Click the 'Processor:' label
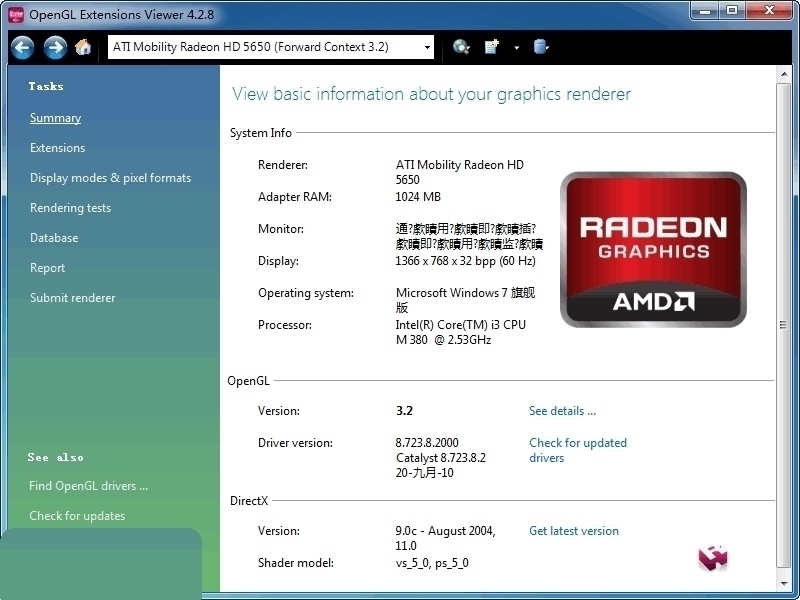Viewport: 800px width, 600px height. [285, 325]
